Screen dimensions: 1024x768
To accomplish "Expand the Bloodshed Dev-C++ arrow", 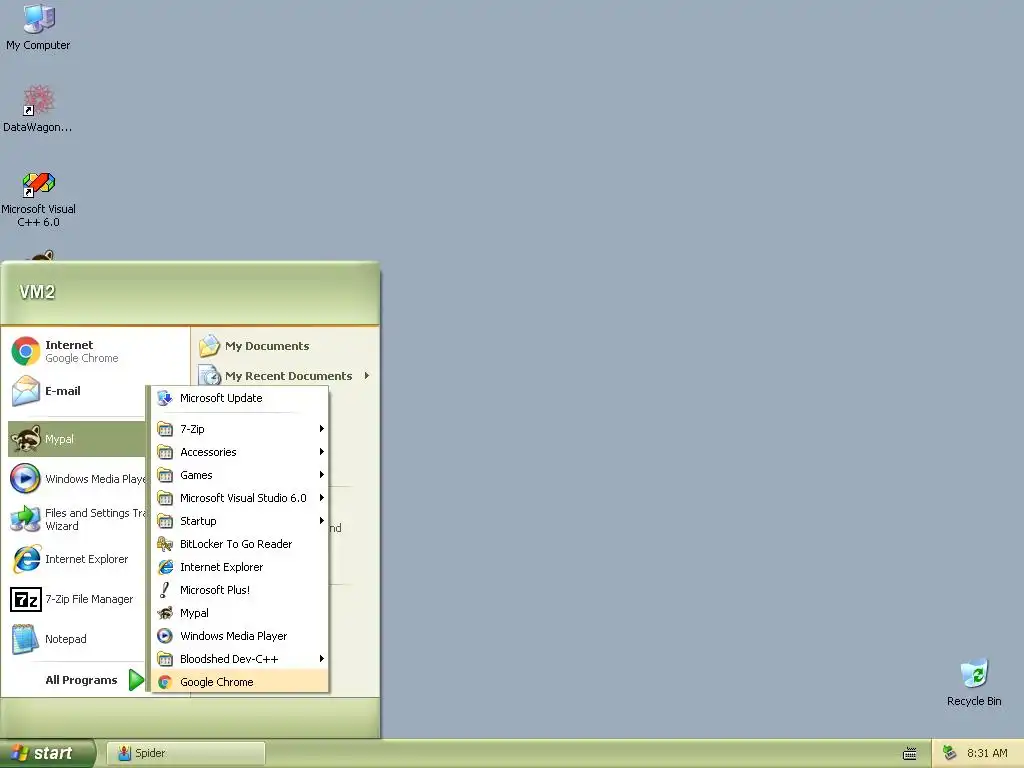I will click(x=321, y=659).
